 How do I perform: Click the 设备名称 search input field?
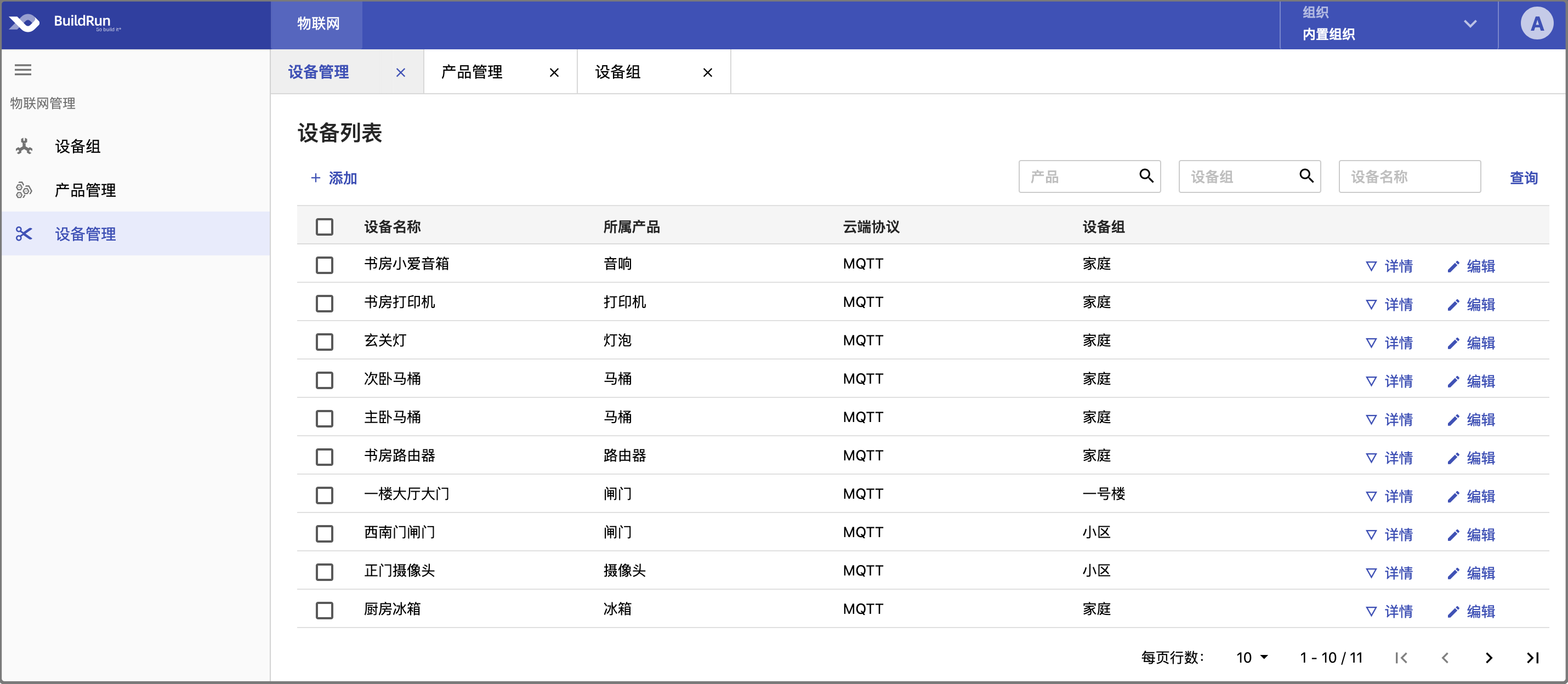point(1408,176)
